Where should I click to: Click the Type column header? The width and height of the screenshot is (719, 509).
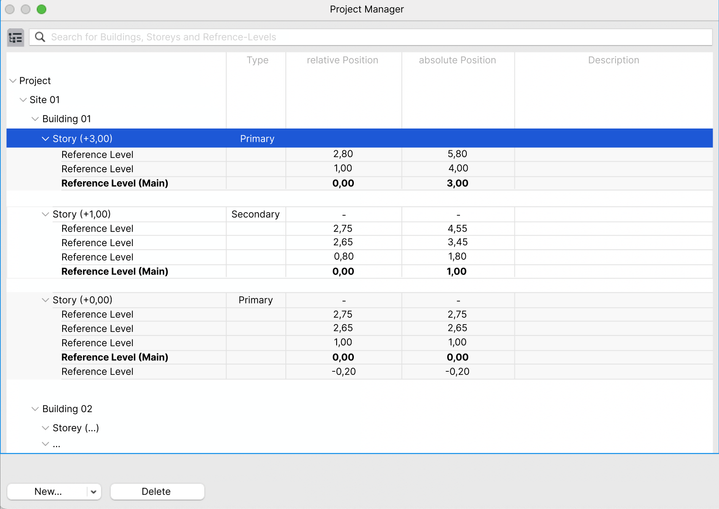[257, 60]
